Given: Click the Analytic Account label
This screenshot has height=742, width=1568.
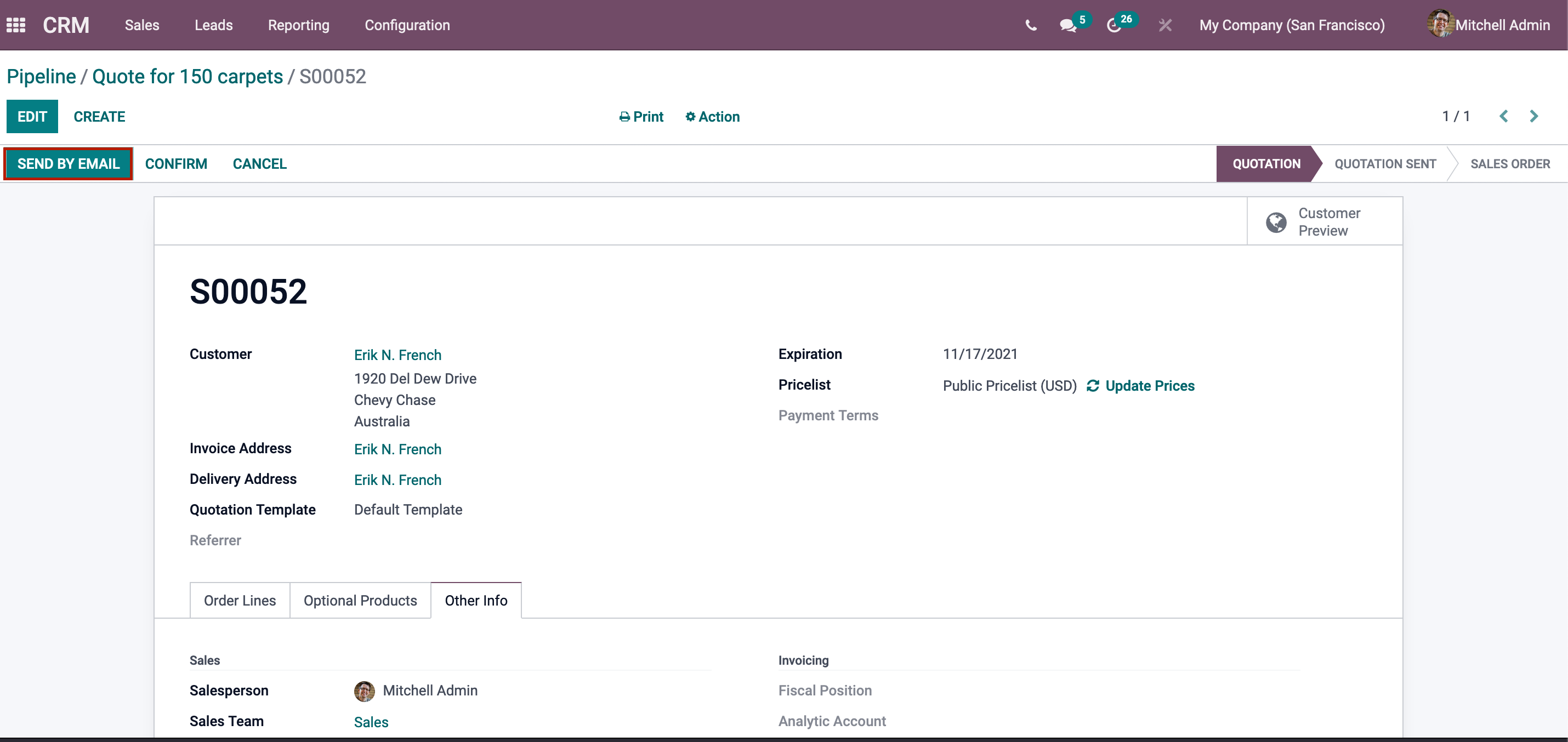Looking at the screenshot, I should 832,721.
